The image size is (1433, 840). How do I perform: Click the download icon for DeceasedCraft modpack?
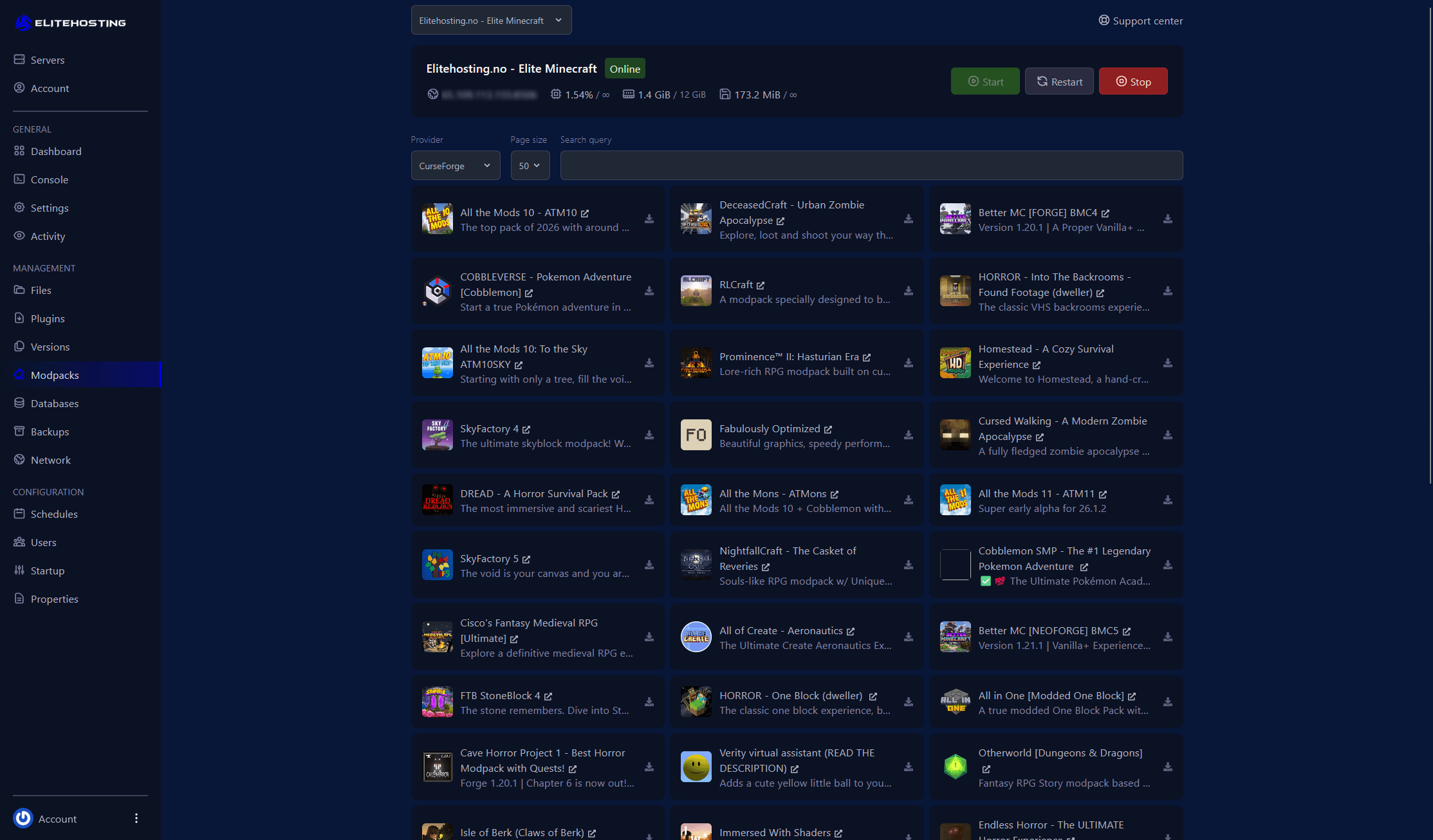point(909,219)
